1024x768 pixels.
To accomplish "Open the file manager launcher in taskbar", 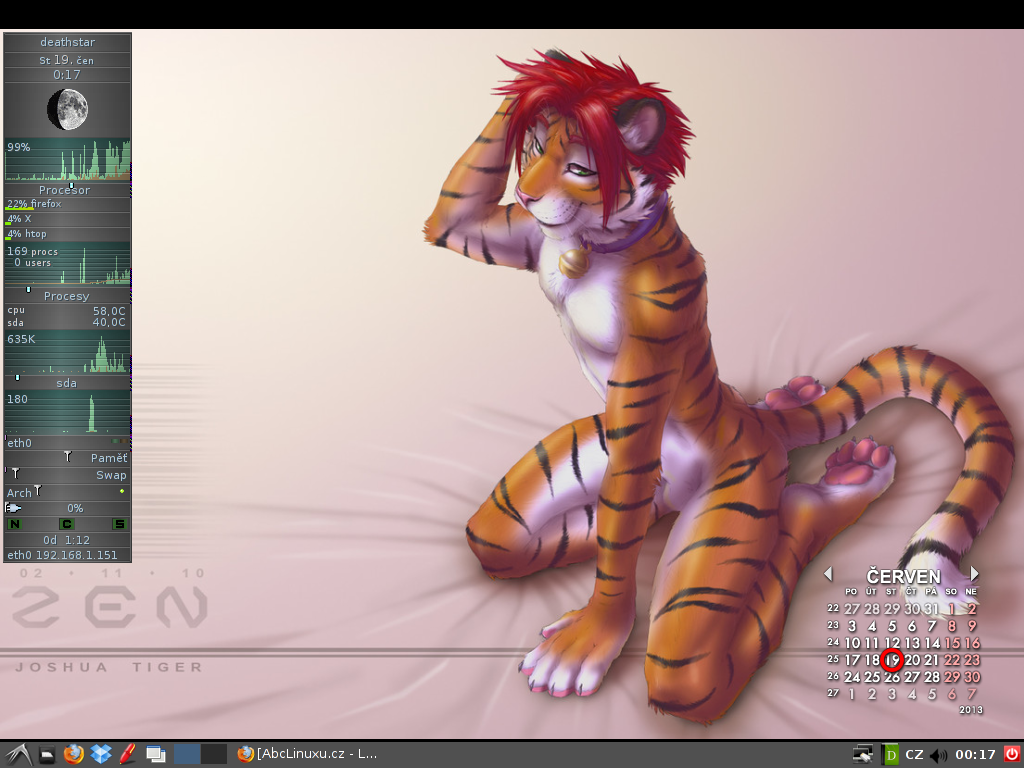I will tap(47, 755).
